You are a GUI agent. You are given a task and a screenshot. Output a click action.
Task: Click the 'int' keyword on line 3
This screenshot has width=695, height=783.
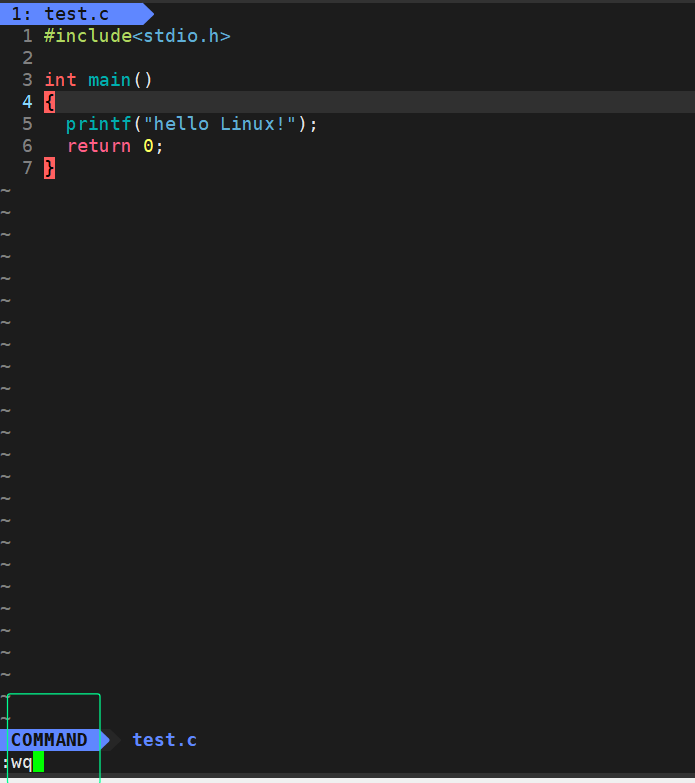tap(60, 80)
